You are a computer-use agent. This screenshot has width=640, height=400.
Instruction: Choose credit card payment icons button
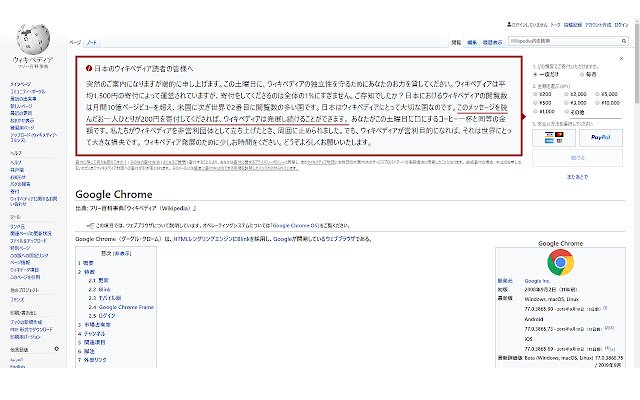click(x=554, y=138)
